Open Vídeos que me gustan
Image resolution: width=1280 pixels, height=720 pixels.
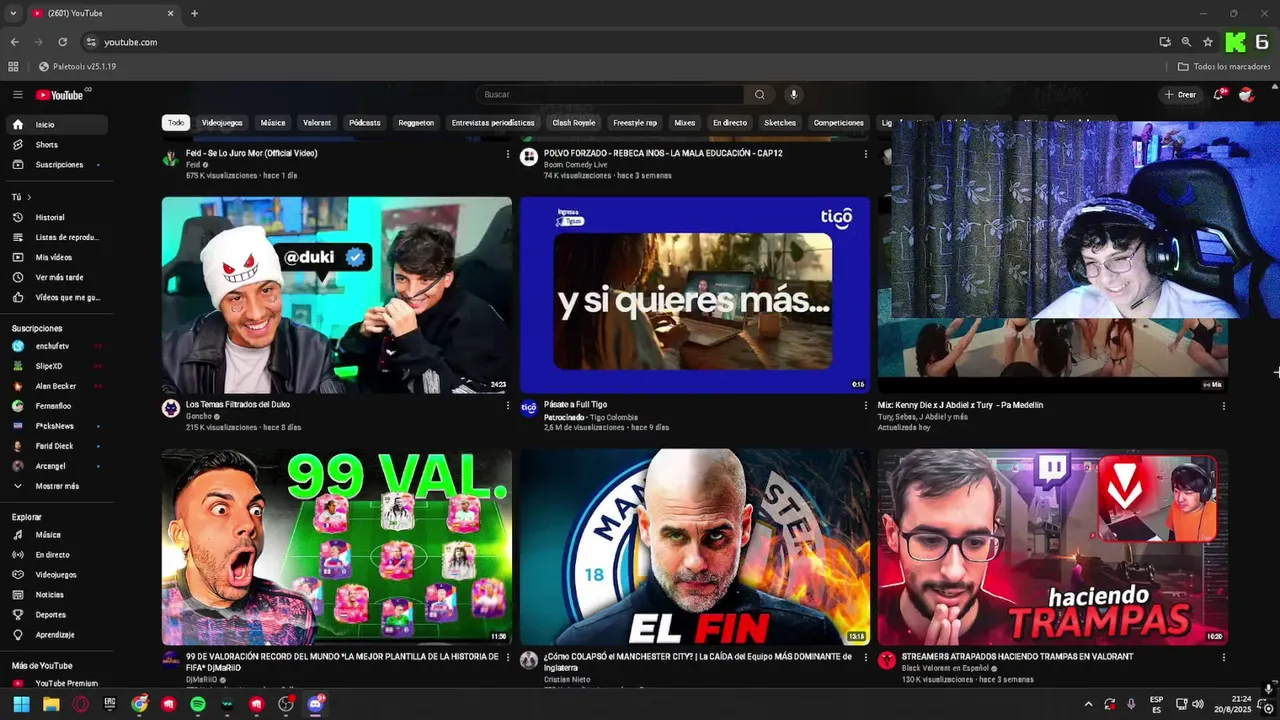pos(57,297)
